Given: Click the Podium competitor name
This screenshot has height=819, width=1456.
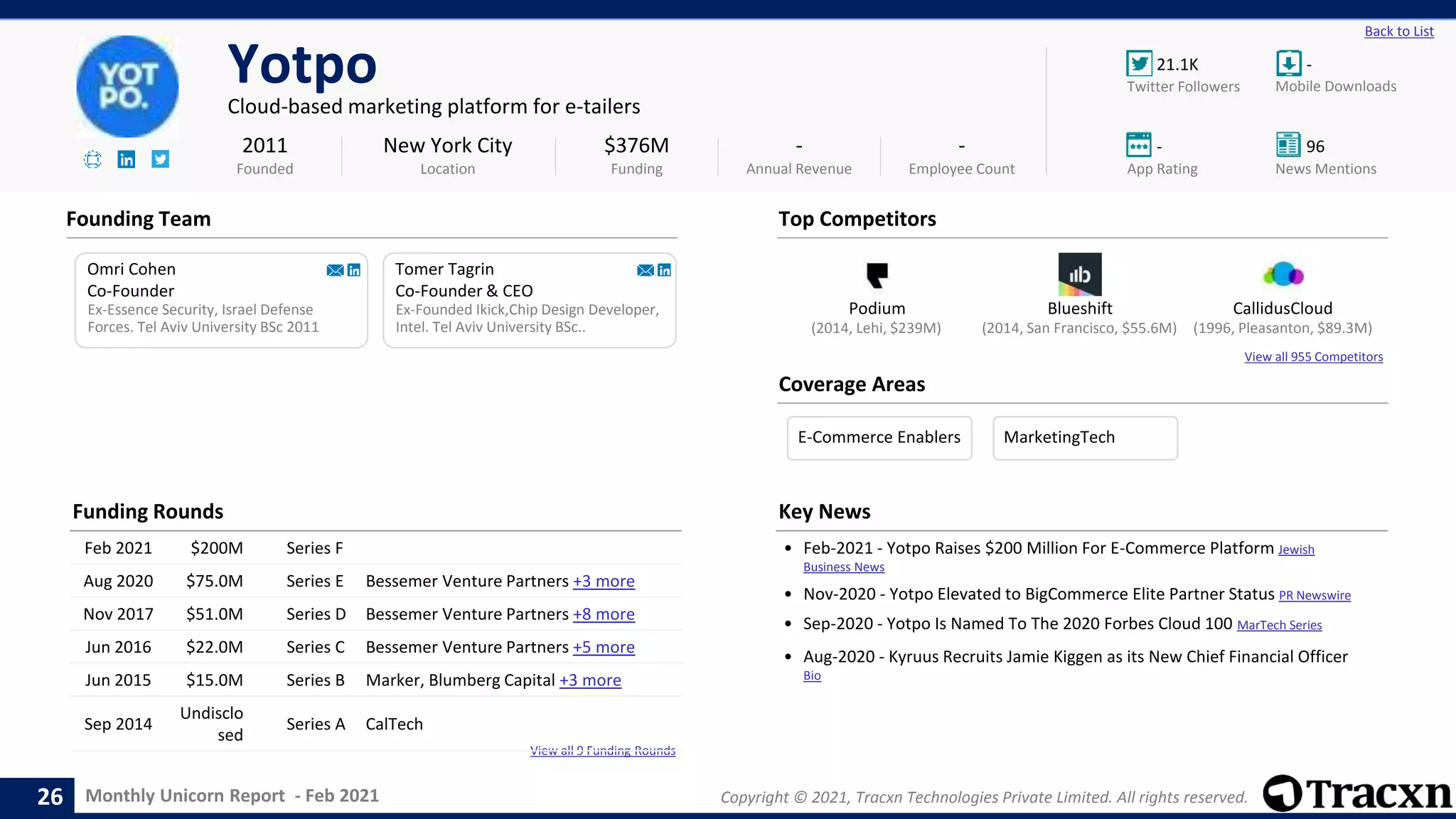Looking at the screenshot, I should (x=877, y=309).
